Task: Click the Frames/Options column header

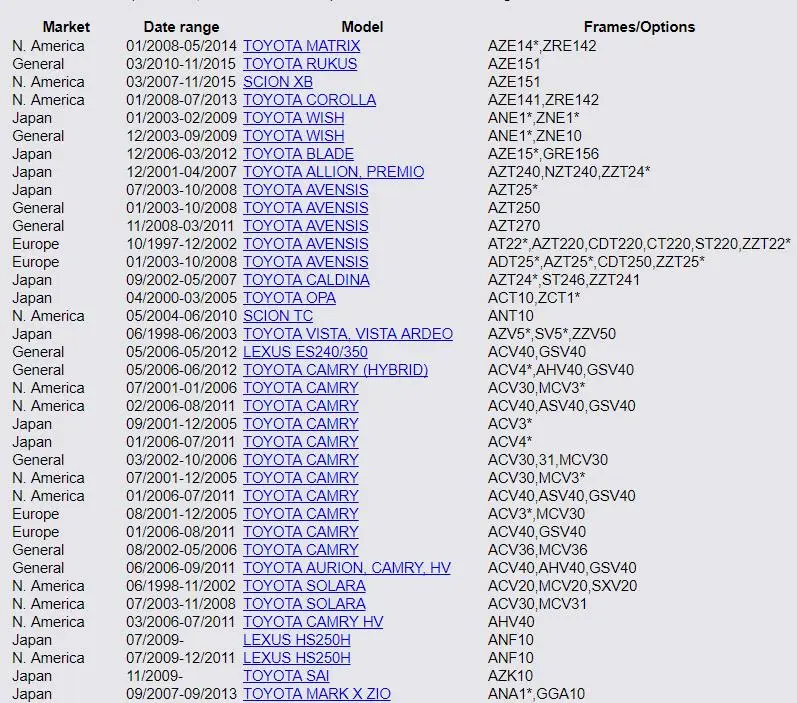Action: (x=639, y=27)
